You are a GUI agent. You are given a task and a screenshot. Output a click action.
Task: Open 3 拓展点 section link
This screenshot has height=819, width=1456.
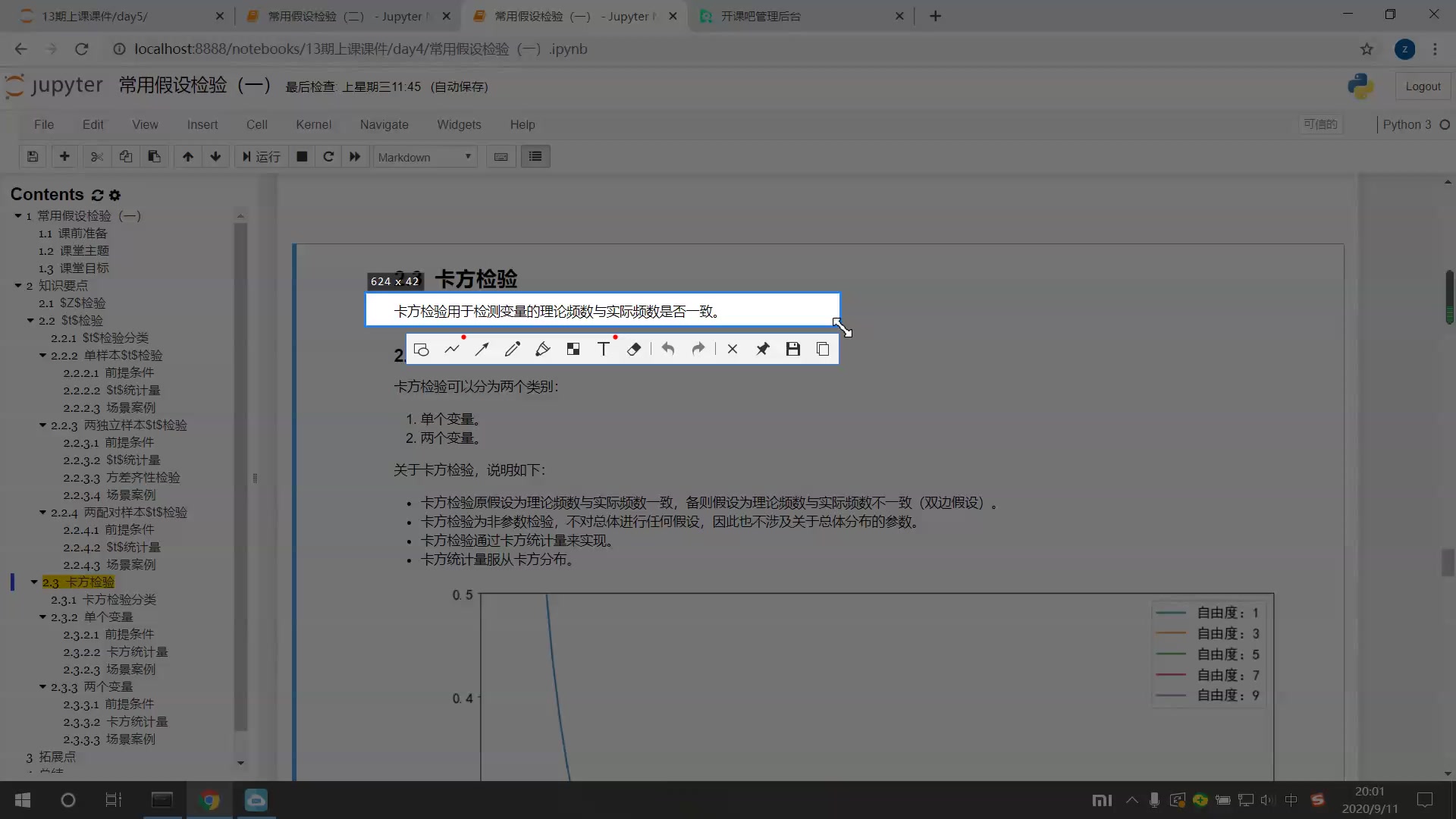point(51,757)
